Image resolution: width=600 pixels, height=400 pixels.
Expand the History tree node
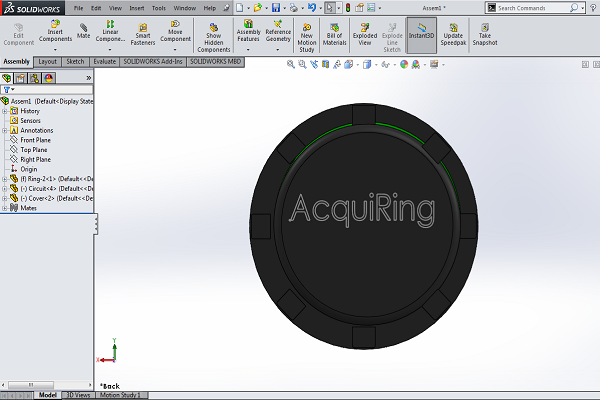point(5,111)
